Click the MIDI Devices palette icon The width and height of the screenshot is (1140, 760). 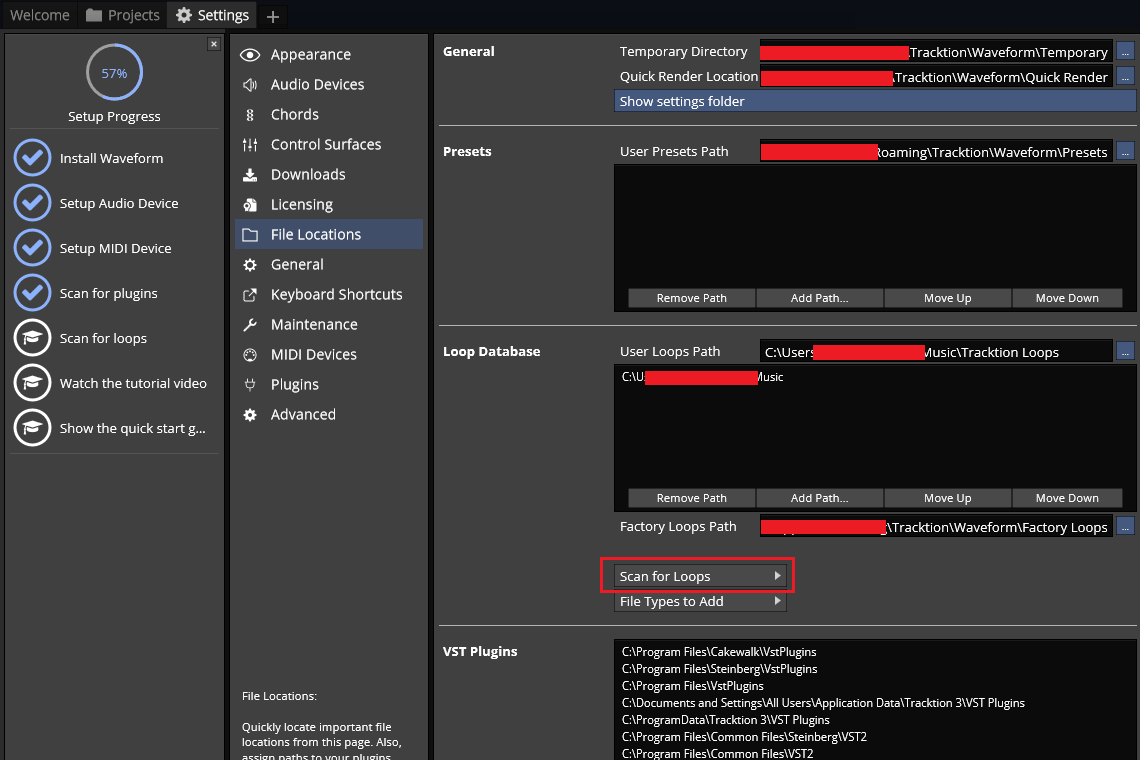point(250,355)
